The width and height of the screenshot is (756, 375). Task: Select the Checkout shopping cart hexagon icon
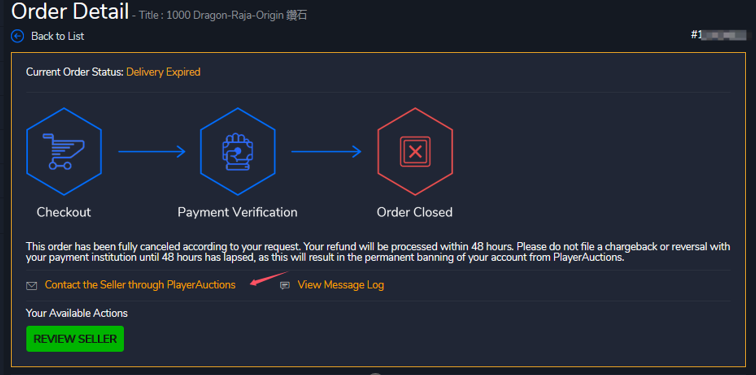point(64,151)
